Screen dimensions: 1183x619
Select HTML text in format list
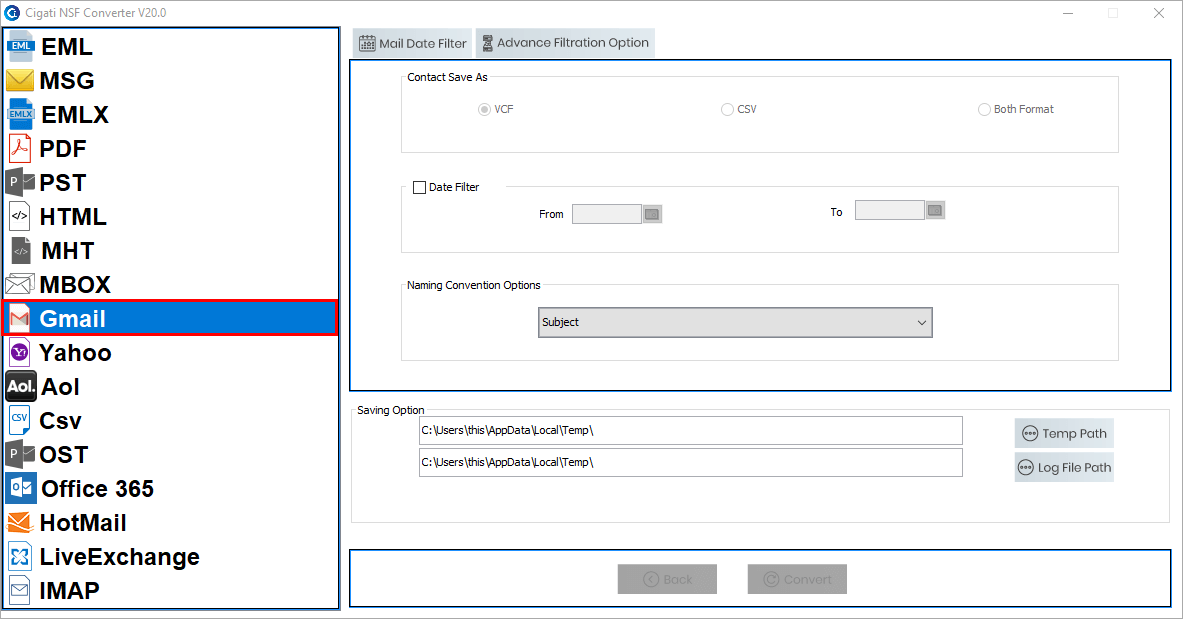point(73,217)
